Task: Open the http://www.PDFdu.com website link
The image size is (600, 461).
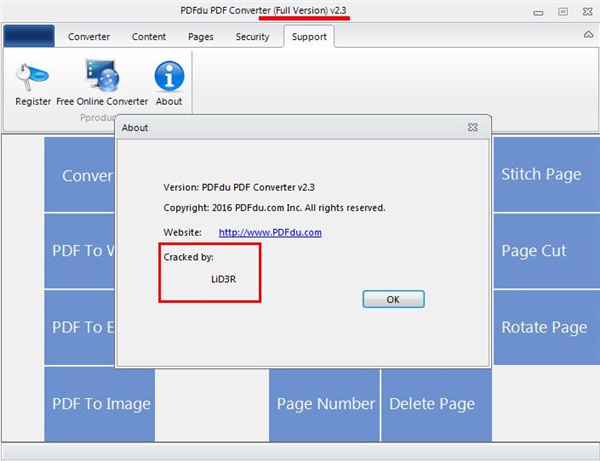Action: click(270, 232)
